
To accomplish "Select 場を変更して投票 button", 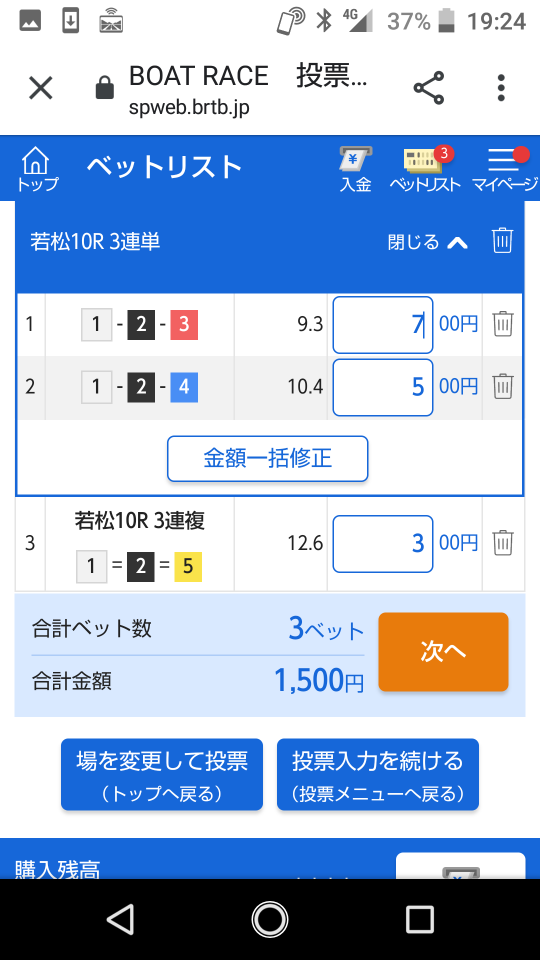I will (x=162, y=774).
